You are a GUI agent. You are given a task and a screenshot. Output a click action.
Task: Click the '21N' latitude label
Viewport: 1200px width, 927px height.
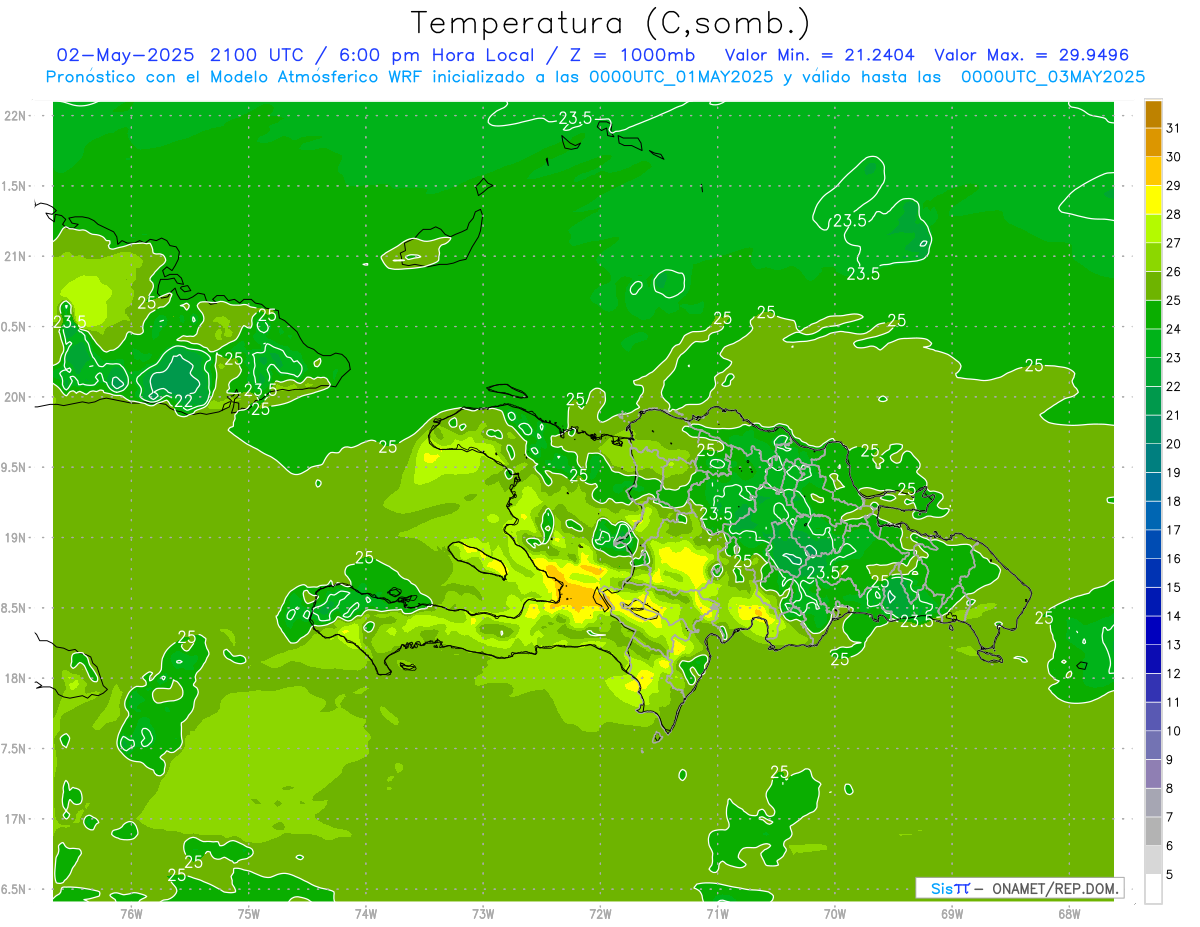pos(16,257)
